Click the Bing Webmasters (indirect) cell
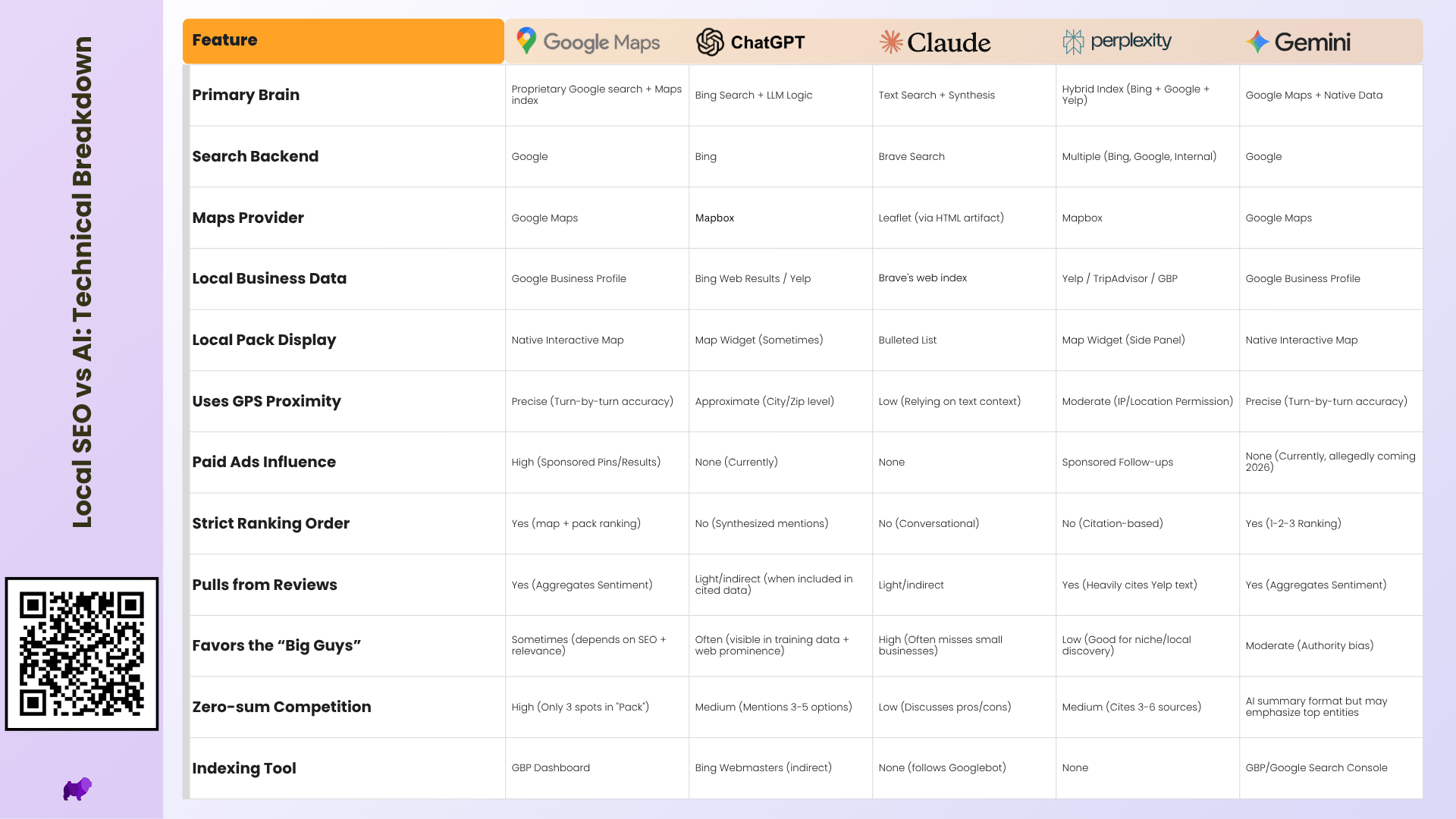1456x819 pixels. point(763,767)
